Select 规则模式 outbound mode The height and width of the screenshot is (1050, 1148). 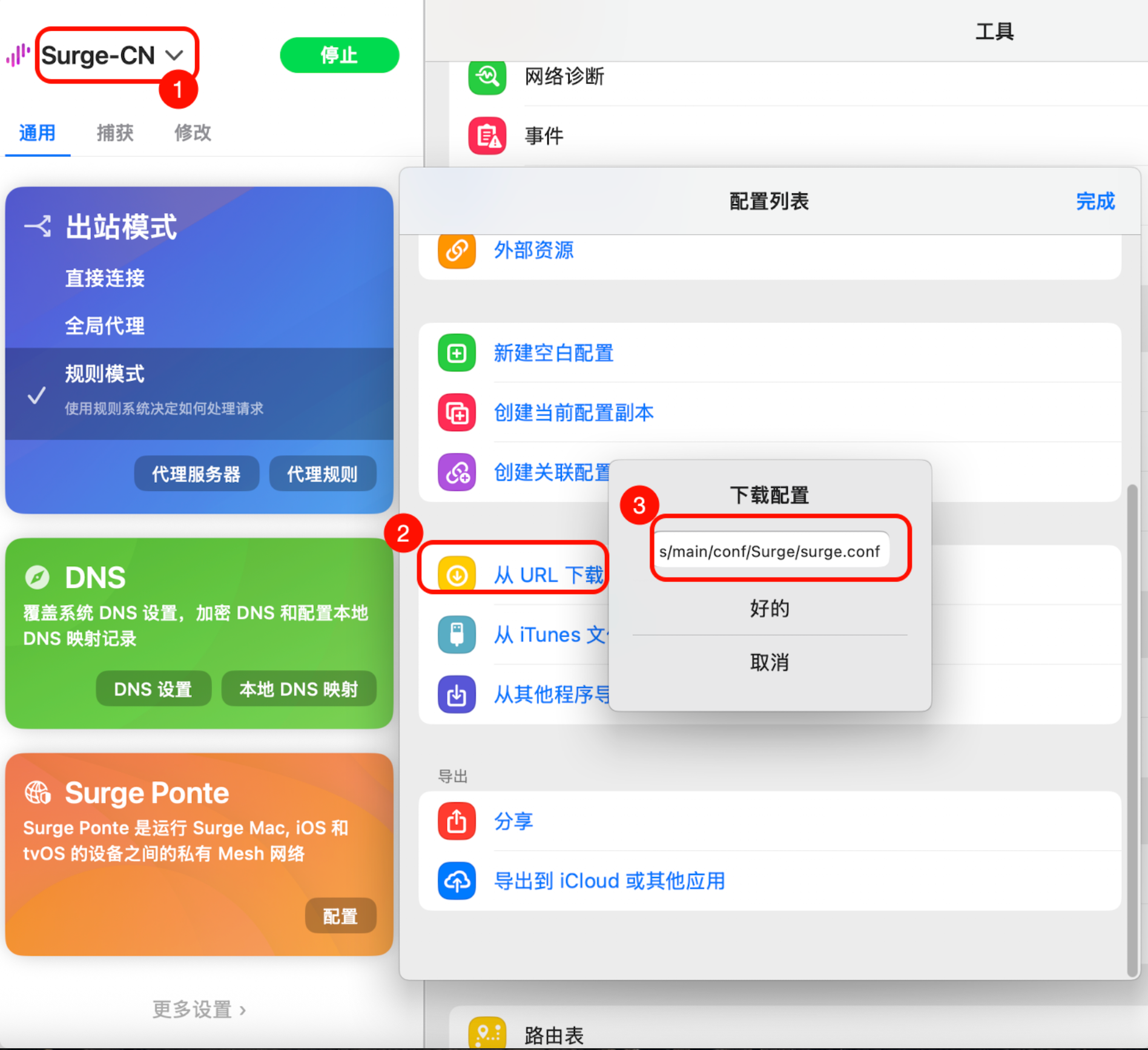click(x=199, y=393)
